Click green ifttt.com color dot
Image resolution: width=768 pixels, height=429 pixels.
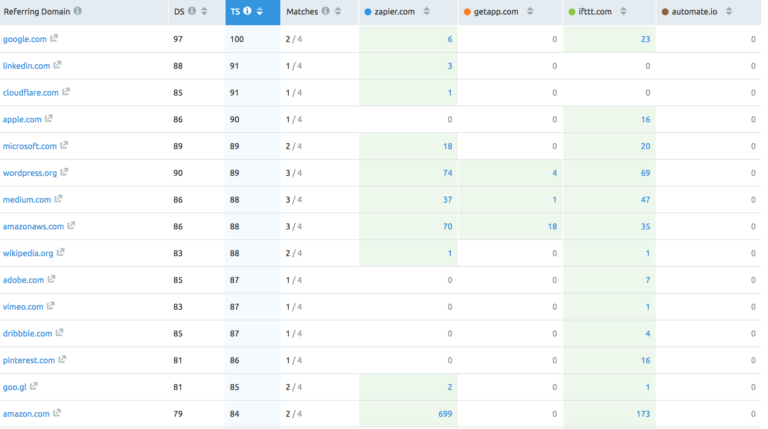point(572,12)
